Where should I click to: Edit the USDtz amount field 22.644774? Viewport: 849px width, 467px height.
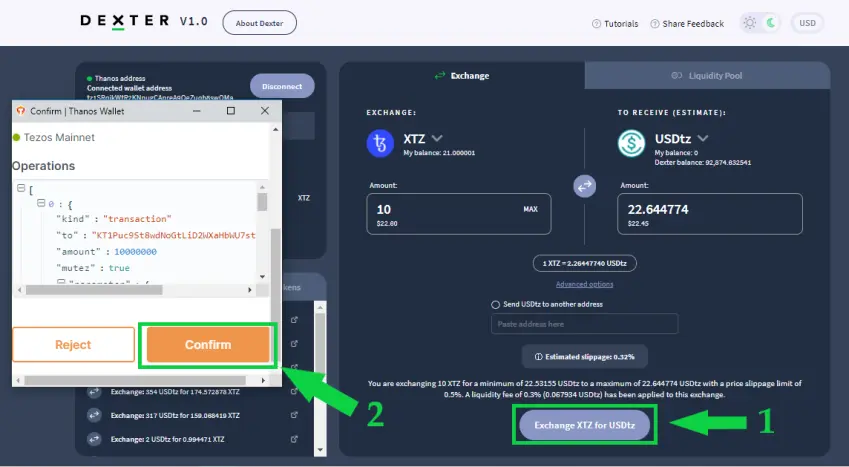[709, 214]
